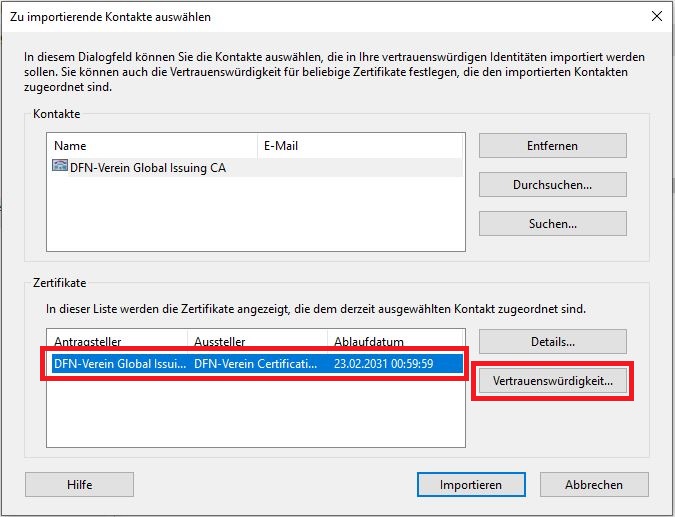Select the DFN-Verein Global Issui... Antragsteller cell
Image resolution: width=675 pixels, height=517 pixels.
118,364
